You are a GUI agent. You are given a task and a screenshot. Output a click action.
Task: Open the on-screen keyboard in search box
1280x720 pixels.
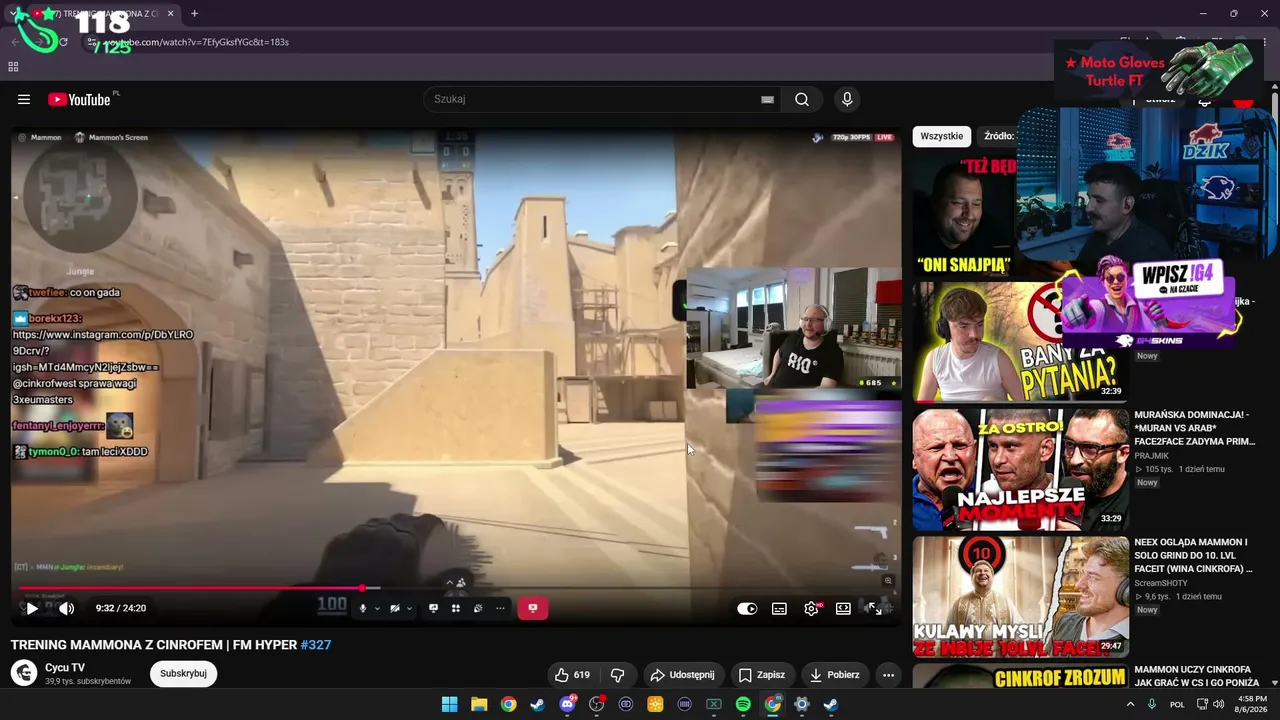click(x=767, y=99)
